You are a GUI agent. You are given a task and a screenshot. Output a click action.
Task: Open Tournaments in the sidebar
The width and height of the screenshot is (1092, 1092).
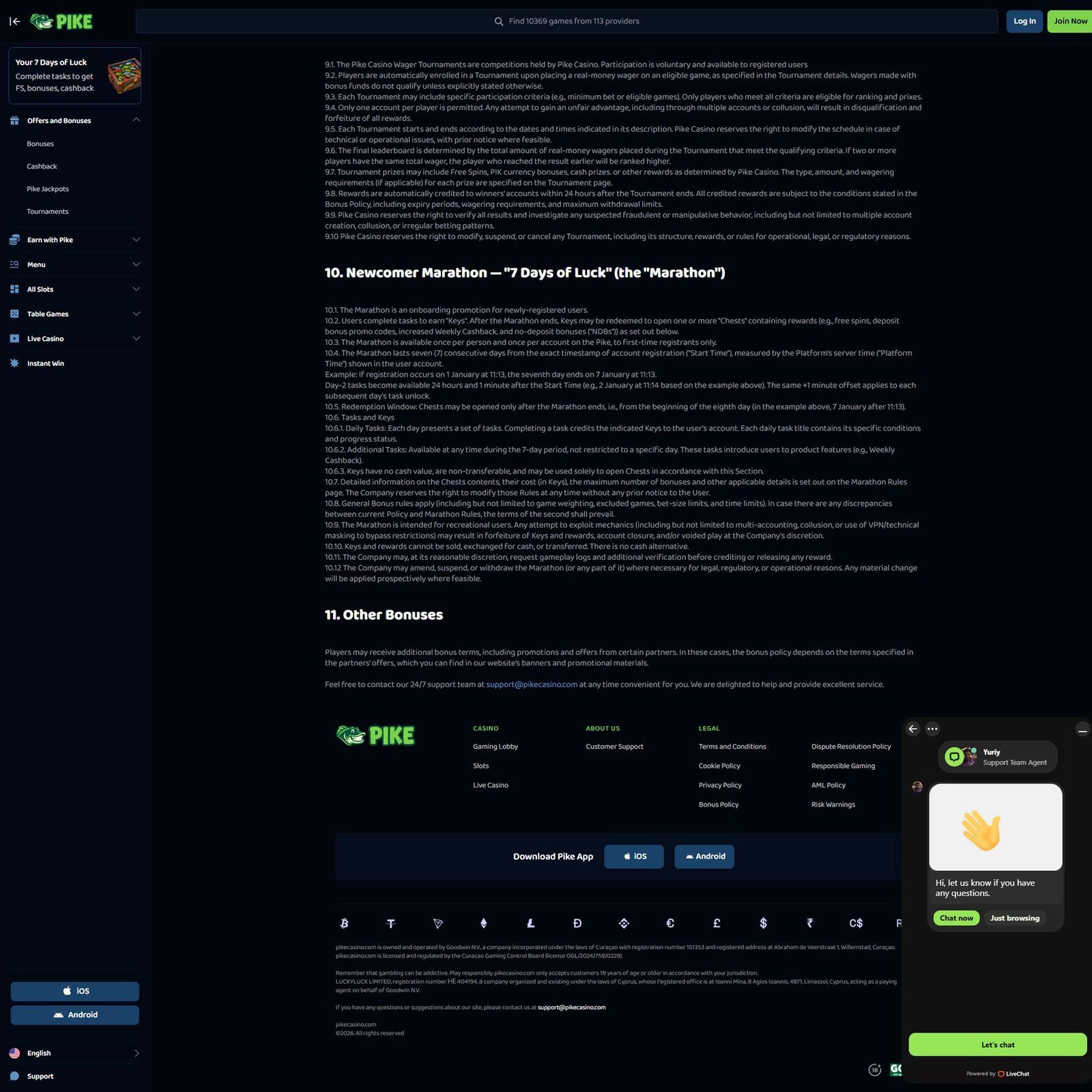pos(48,212)
